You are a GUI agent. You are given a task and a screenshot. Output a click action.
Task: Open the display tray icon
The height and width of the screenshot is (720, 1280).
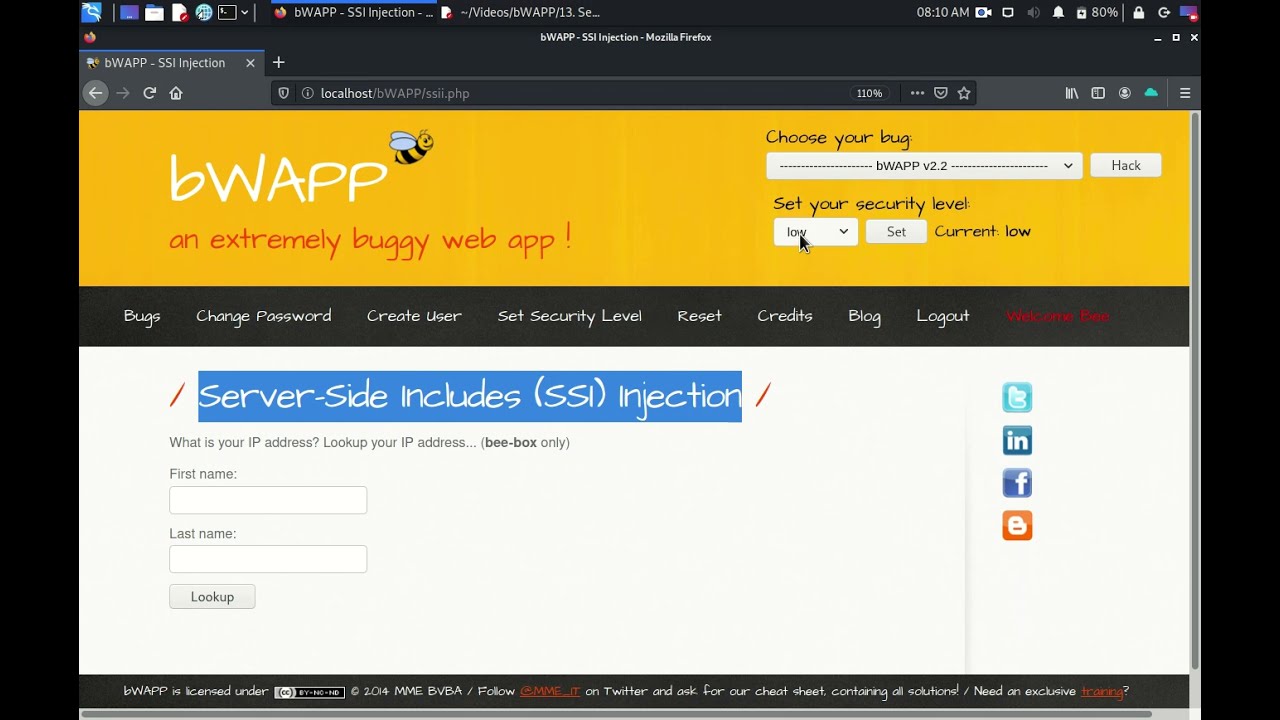[x=1008, y=12]
